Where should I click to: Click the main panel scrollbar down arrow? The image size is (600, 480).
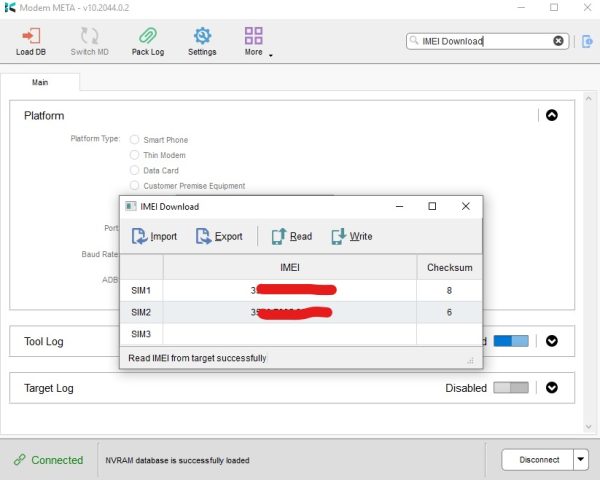pos(589,427)
